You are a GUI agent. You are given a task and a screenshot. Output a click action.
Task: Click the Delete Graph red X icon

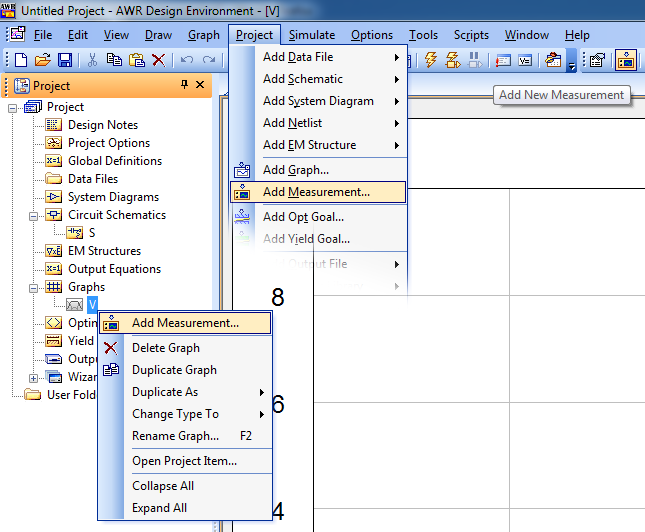coord(111,348)
